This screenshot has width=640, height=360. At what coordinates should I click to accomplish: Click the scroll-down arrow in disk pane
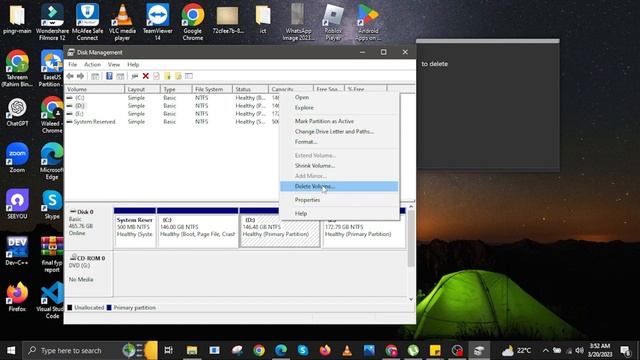[x=411, y=299]
